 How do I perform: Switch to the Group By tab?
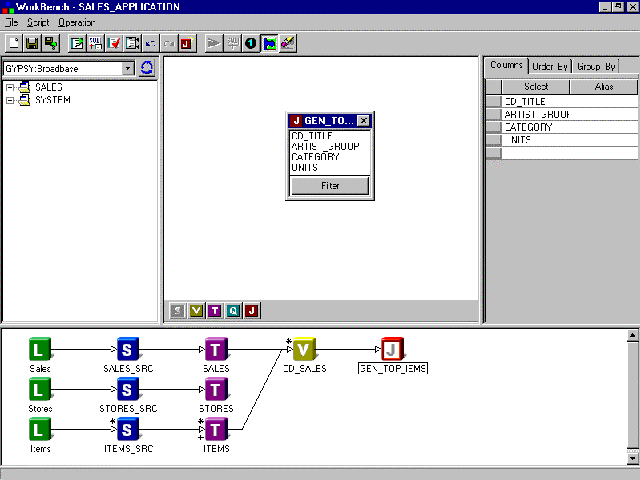(595, 66)
